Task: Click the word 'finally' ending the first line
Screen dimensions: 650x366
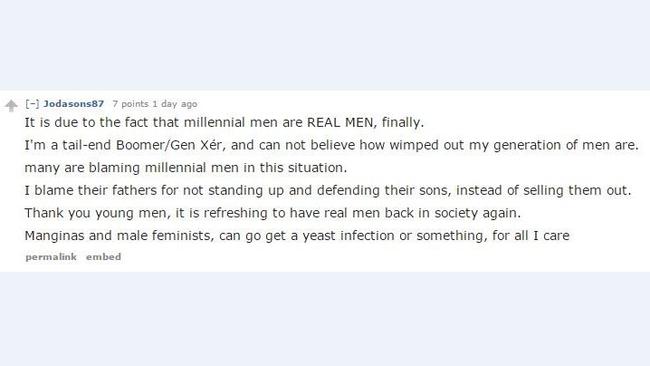Action: pyautogui.click(x=401, y=123)
